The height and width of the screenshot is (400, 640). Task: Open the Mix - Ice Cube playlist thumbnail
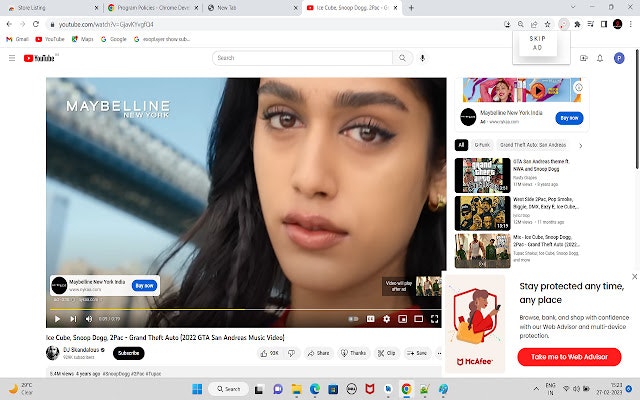point(482,251)
